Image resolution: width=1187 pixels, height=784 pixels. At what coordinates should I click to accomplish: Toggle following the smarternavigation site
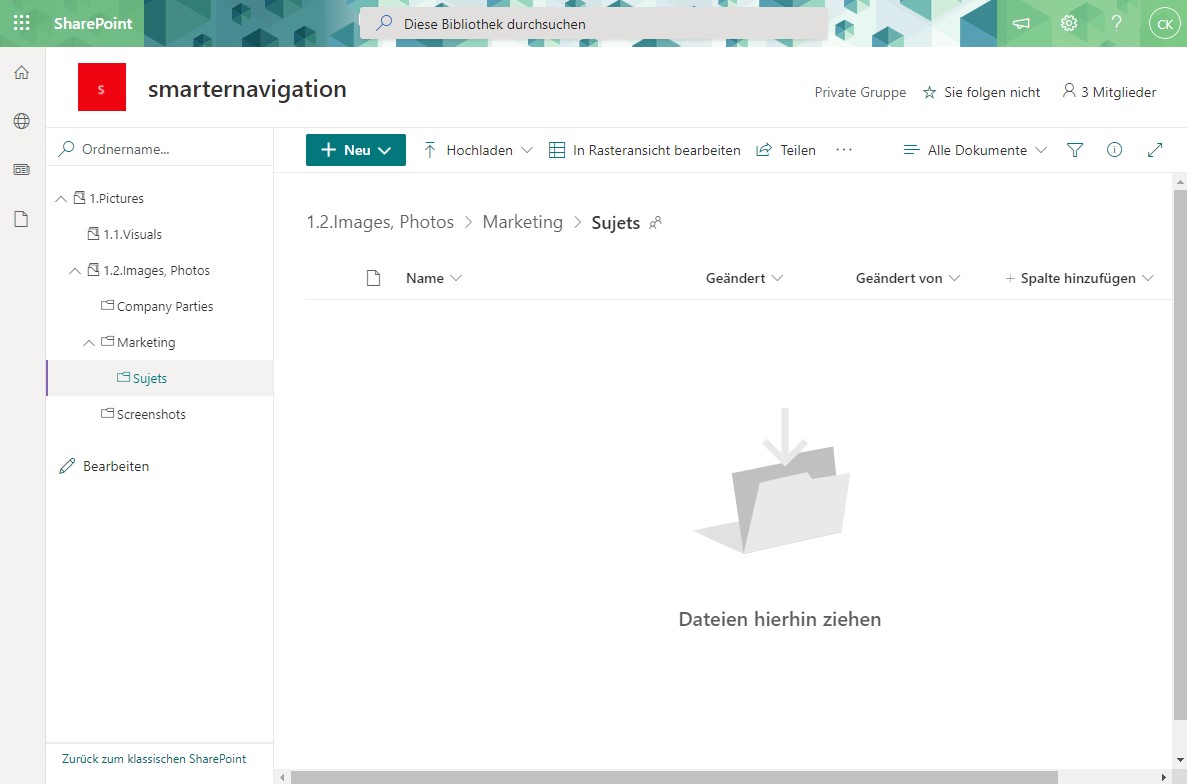tap(981, 92)
